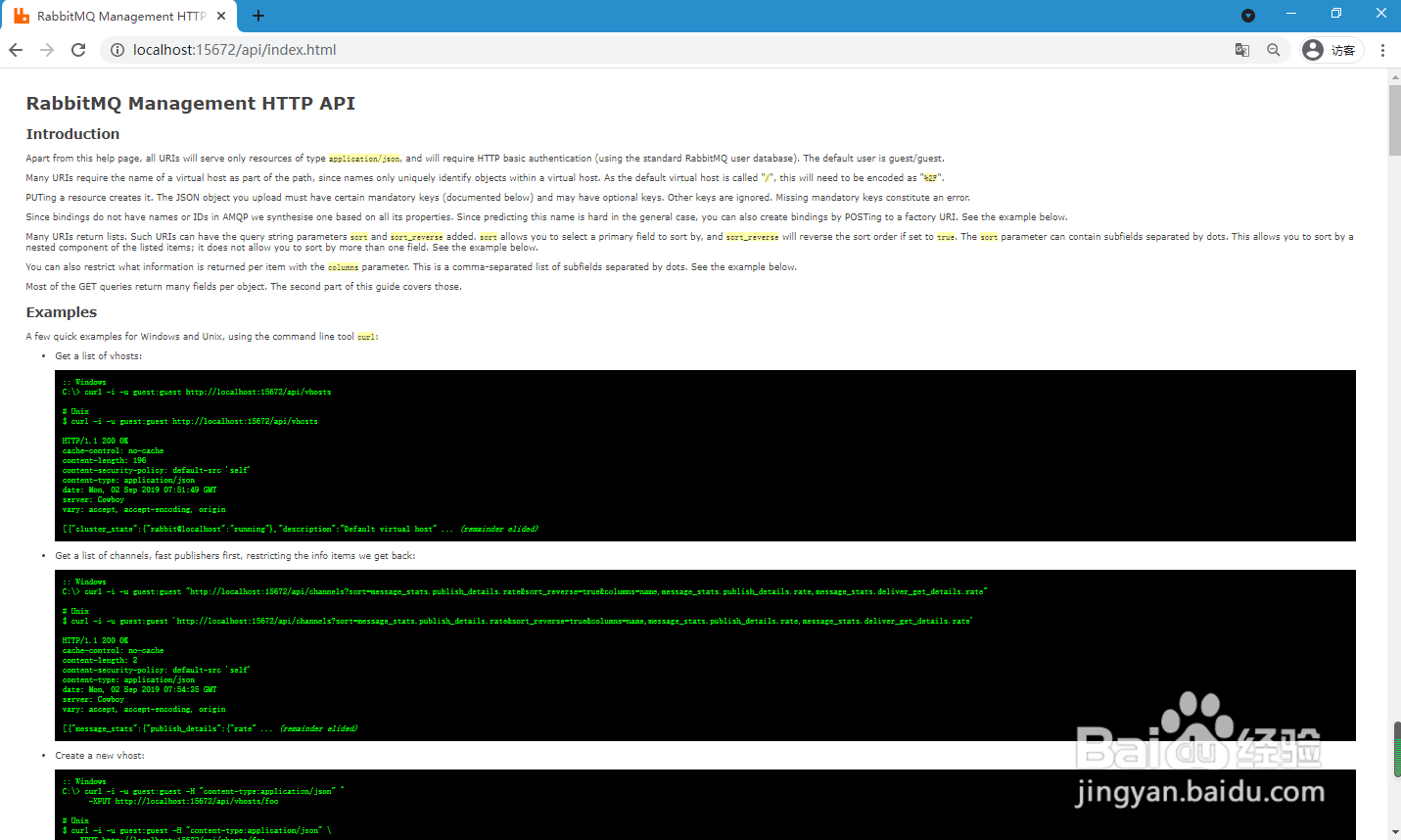Image resolution: width=1401 pixels, height=840 pixels.
Task: Click the scrollbar up arrow
Action: point(1394,76)
